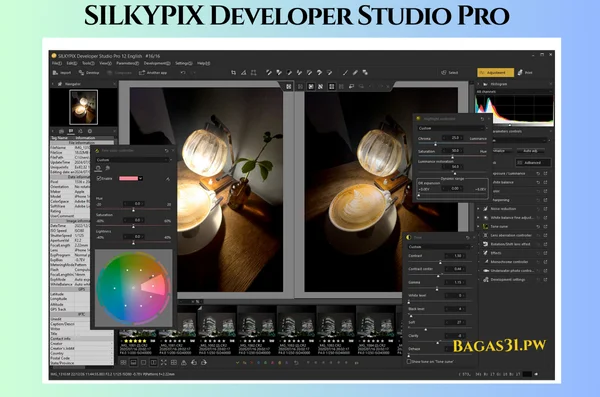Screen dimensions: 600x397
Task: Select the perspective trimming frame icon
Action: pos(253,73)
